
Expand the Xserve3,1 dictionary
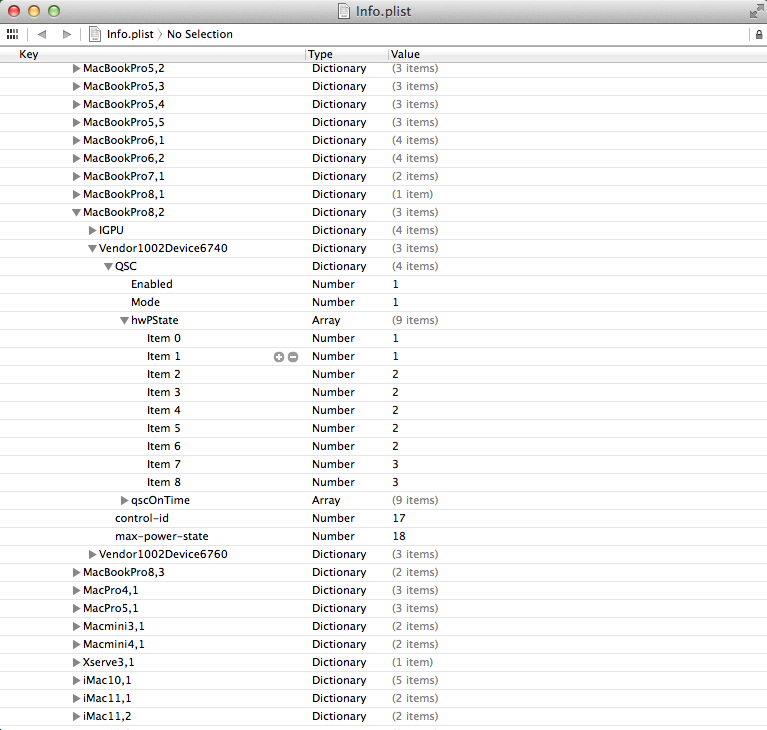point(76,662)
